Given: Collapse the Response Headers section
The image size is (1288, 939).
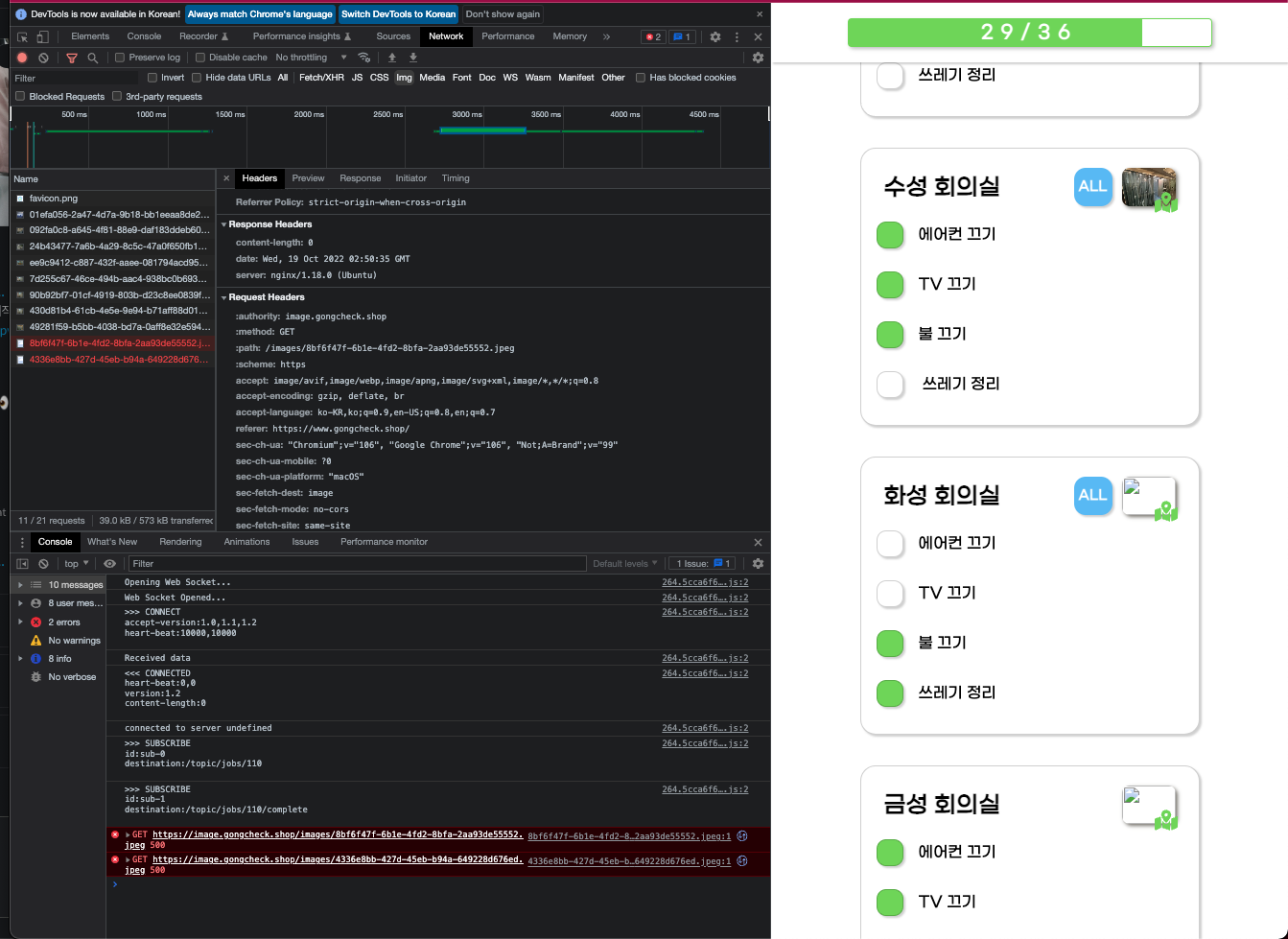Looking at the screenshot, I should pyautogui.click(x=224, y=223).
